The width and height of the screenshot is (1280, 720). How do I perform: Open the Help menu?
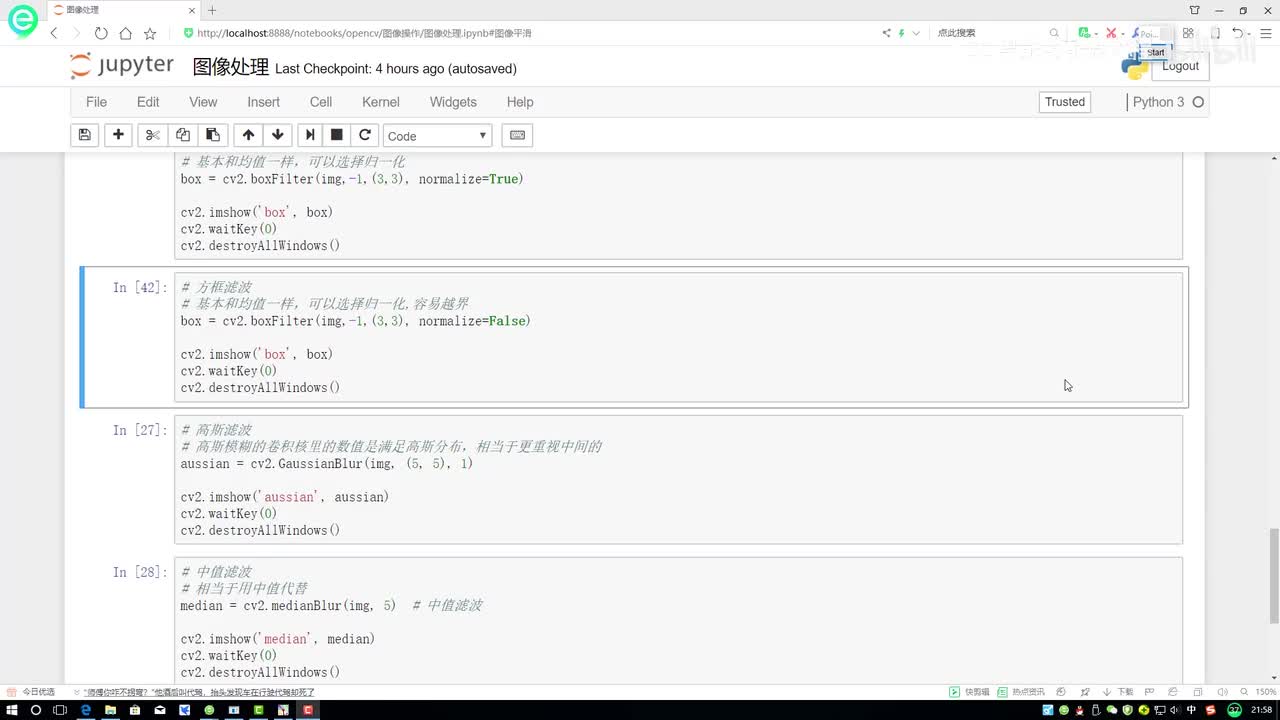click(x=520, y=102)
